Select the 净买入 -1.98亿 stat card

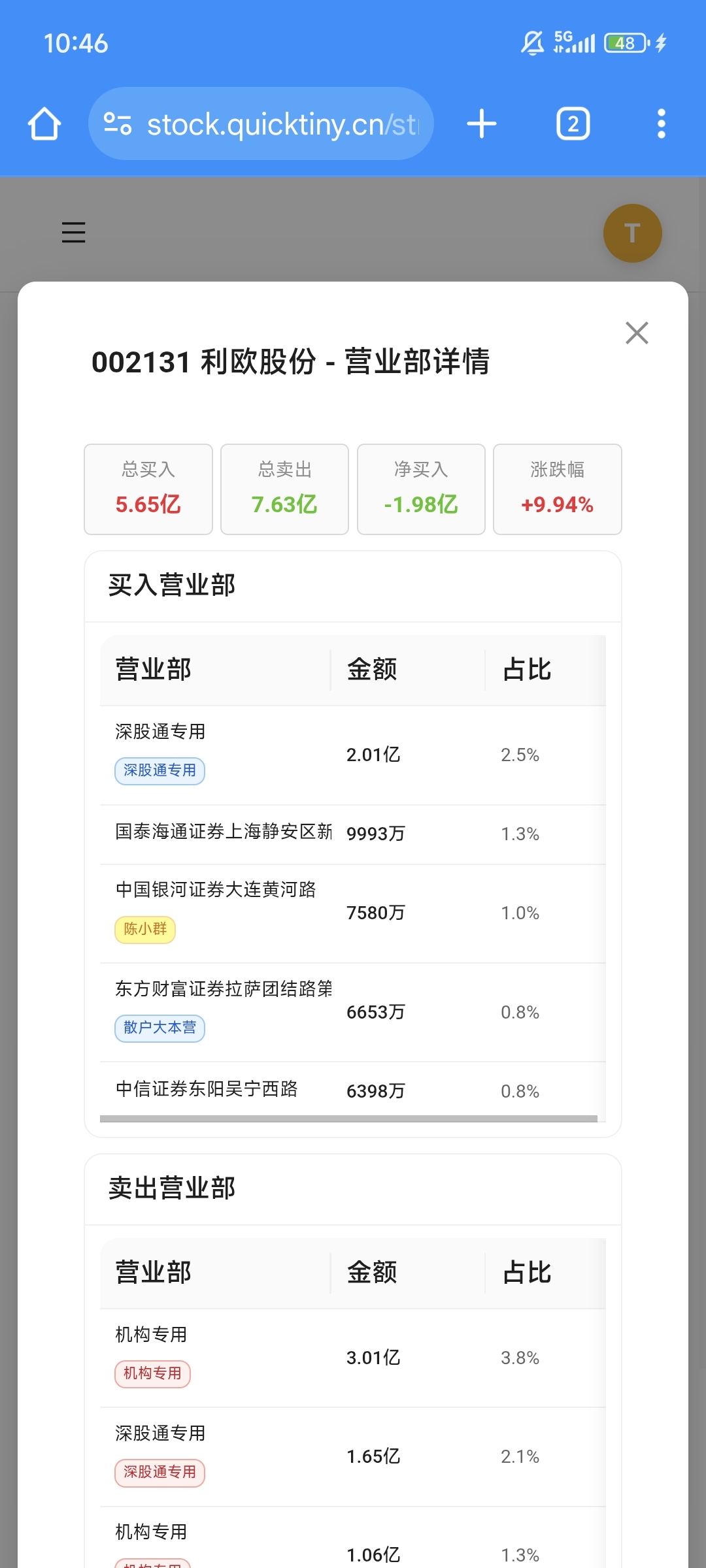tap(421, 489)
